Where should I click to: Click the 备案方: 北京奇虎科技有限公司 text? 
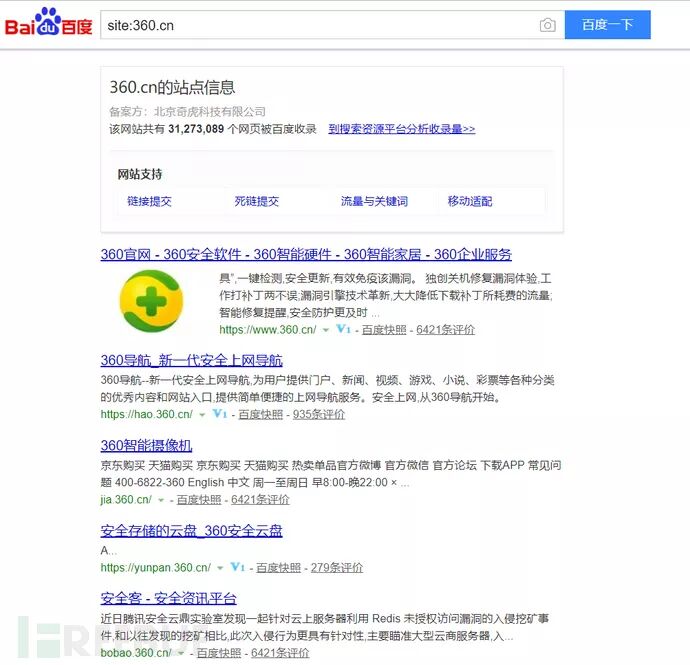pos(187,112)
